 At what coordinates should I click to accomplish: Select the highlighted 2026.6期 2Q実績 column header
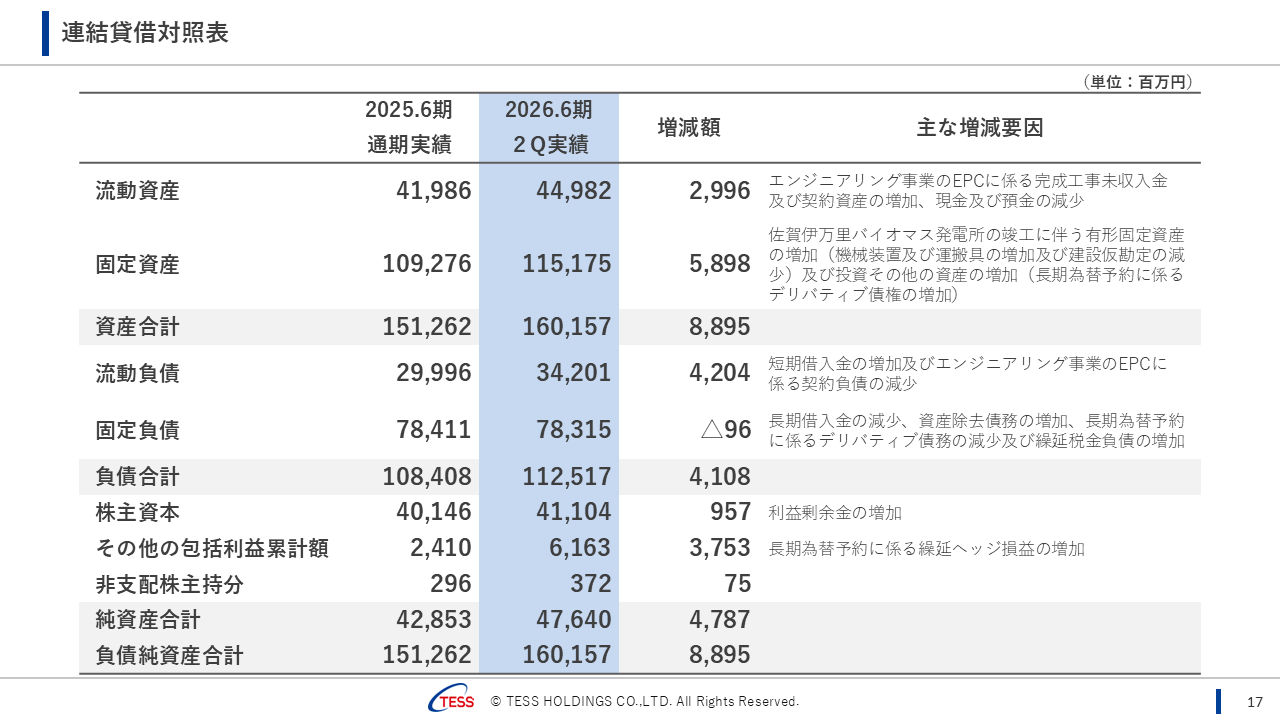[549, 127]
